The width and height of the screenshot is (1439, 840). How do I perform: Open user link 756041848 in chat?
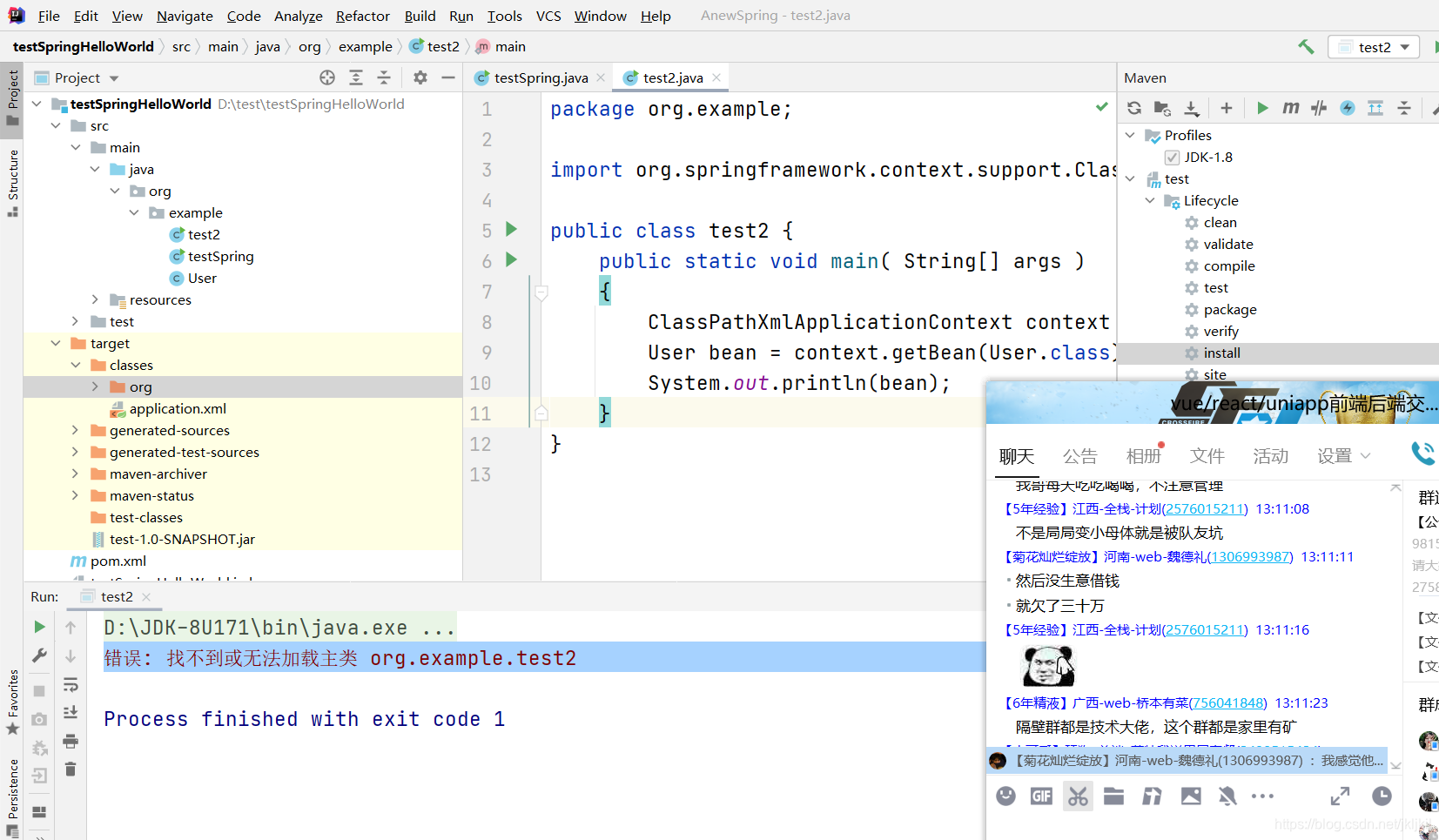click(x=1227, y=703)
